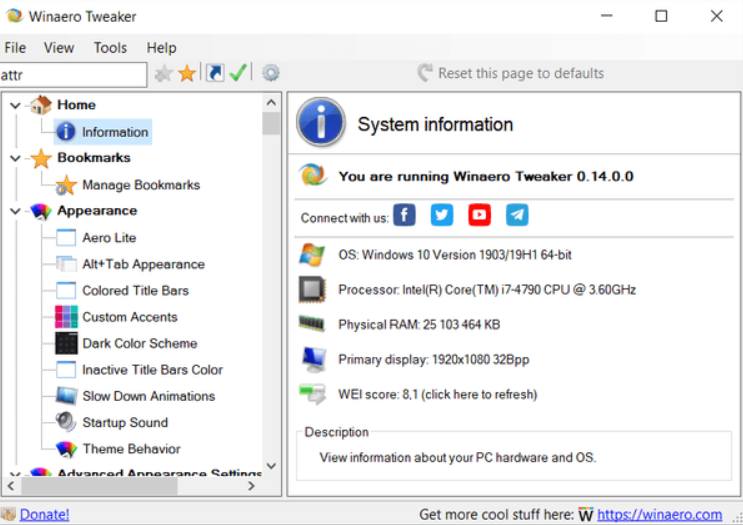Select the Alt+Tab Appearance label
The width and height of the screenshot is (743, 525).
coord(144,264)
